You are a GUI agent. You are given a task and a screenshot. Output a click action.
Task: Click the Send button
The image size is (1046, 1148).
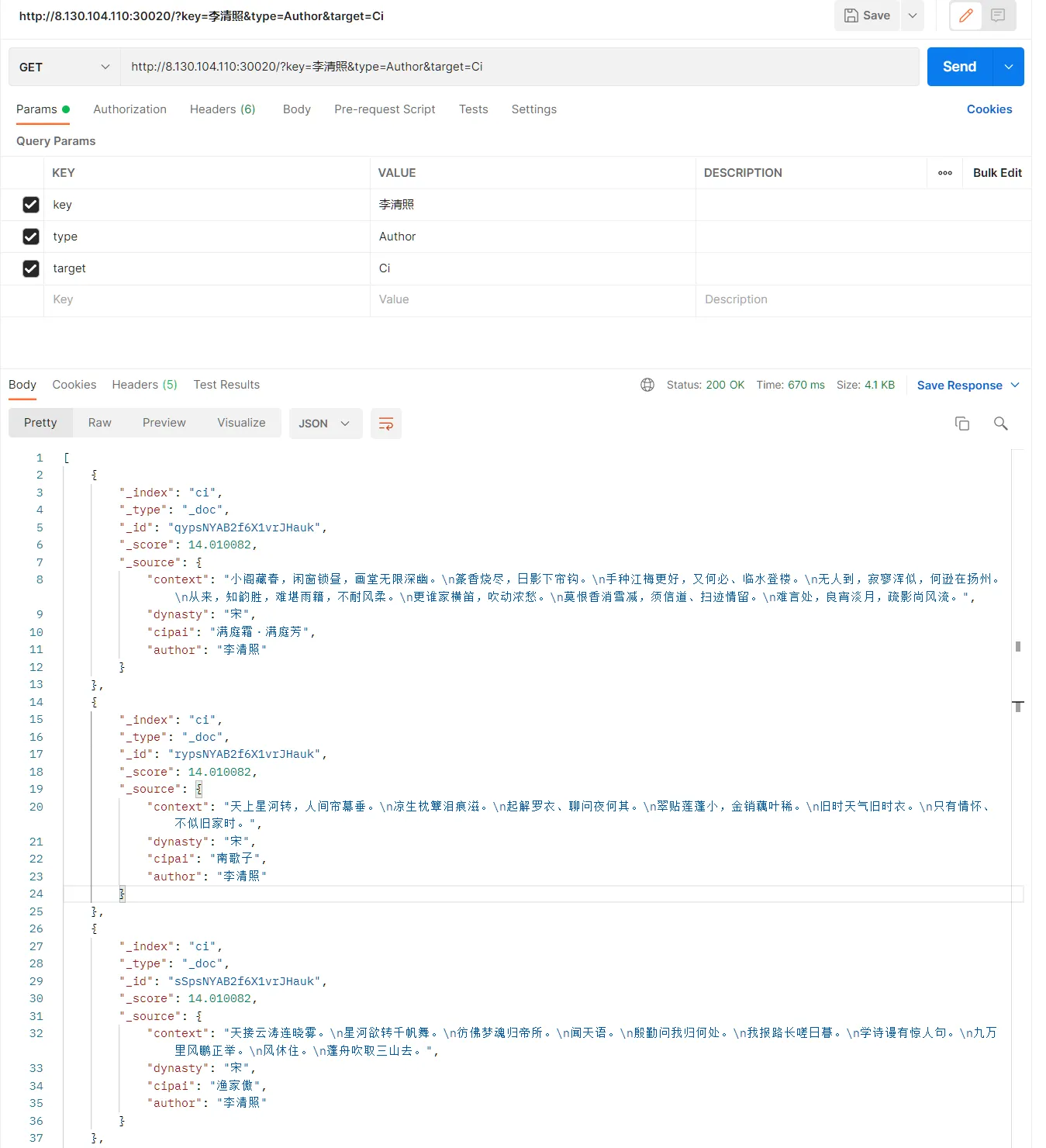pyautogui.click(x=959, y=67)
